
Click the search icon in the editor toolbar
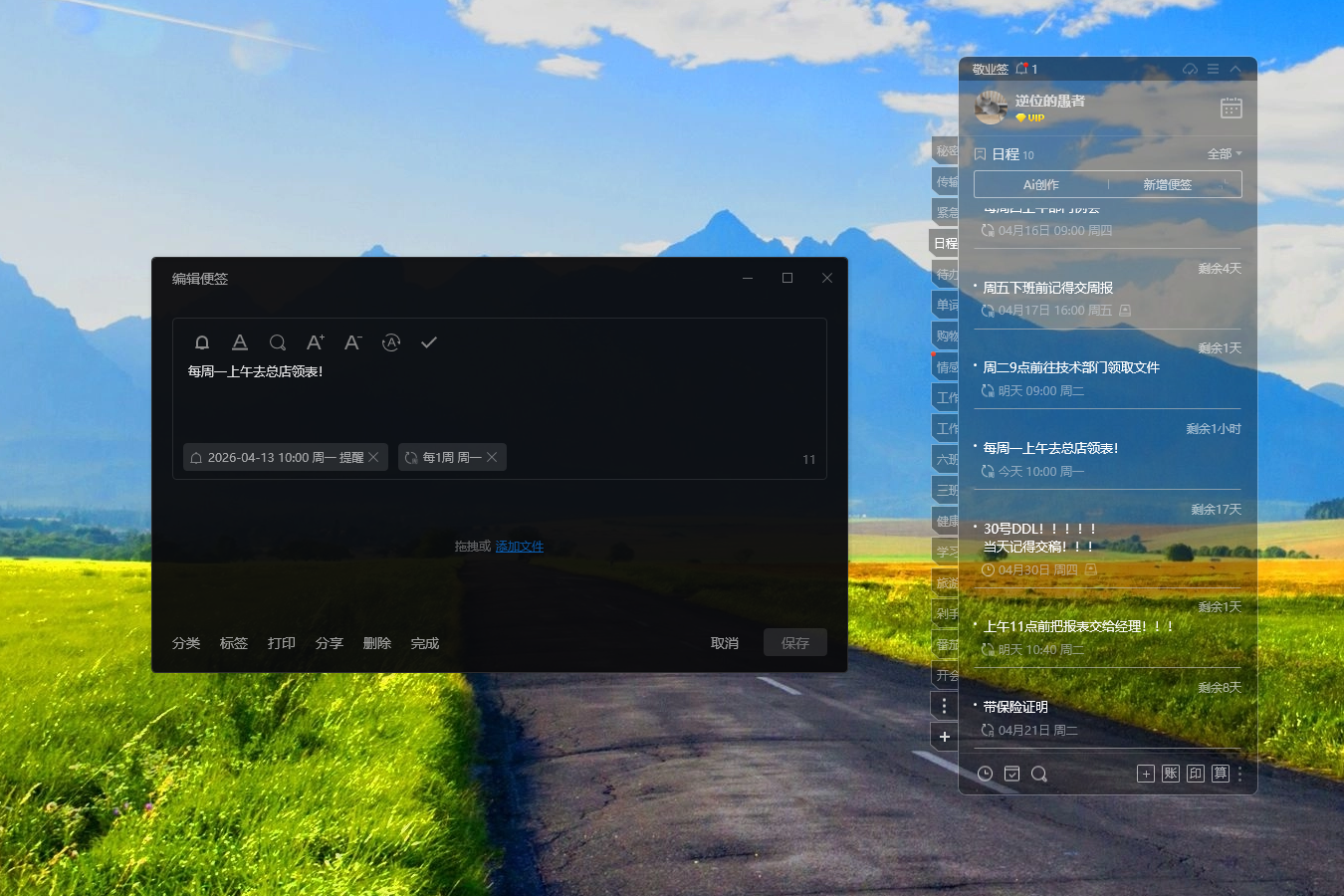tap(278, 341)
